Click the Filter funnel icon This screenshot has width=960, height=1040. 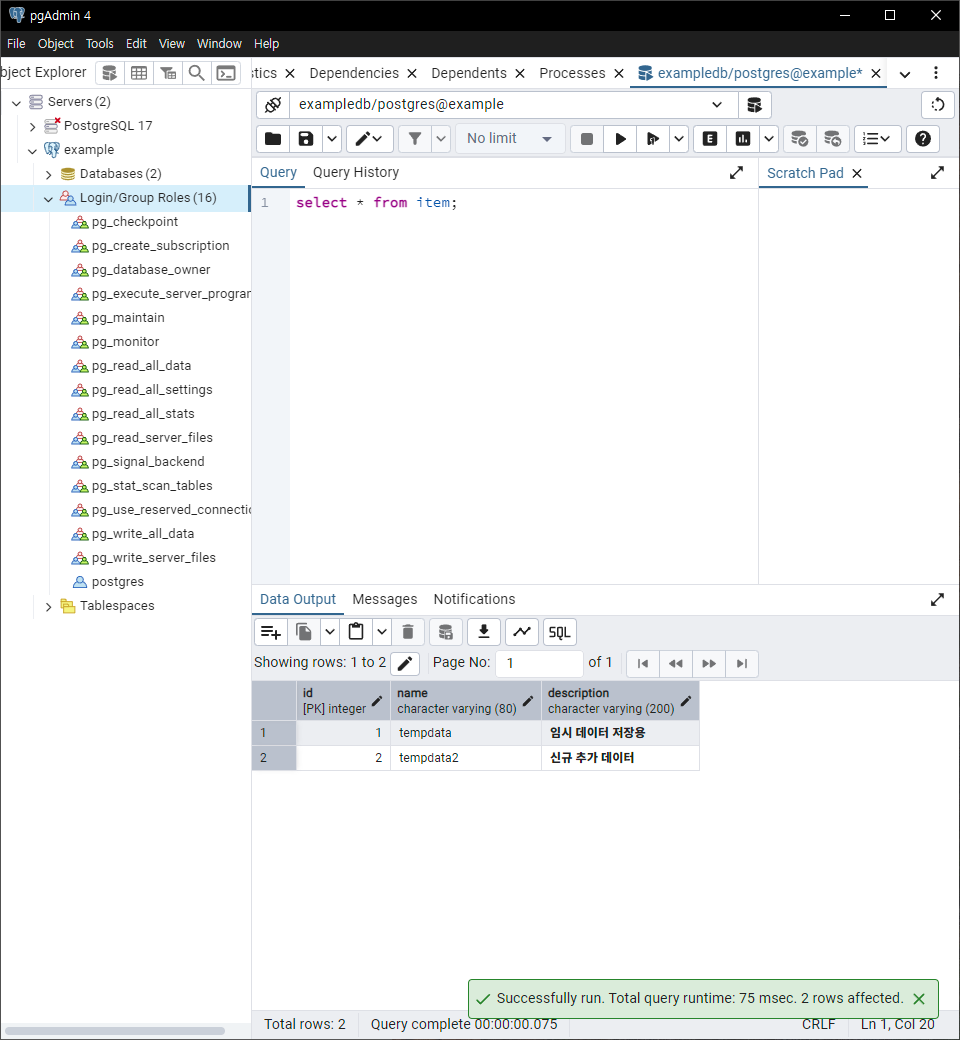point(415,139)
